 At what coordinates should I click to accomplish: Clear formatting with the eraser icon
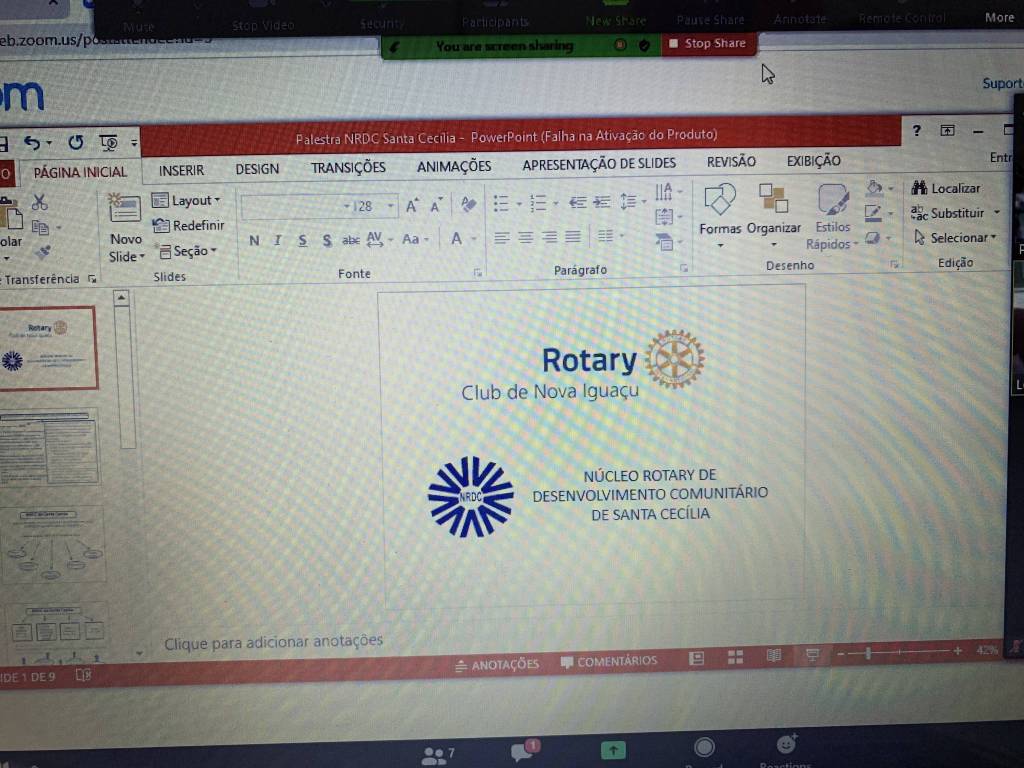[x=468, y=205]
